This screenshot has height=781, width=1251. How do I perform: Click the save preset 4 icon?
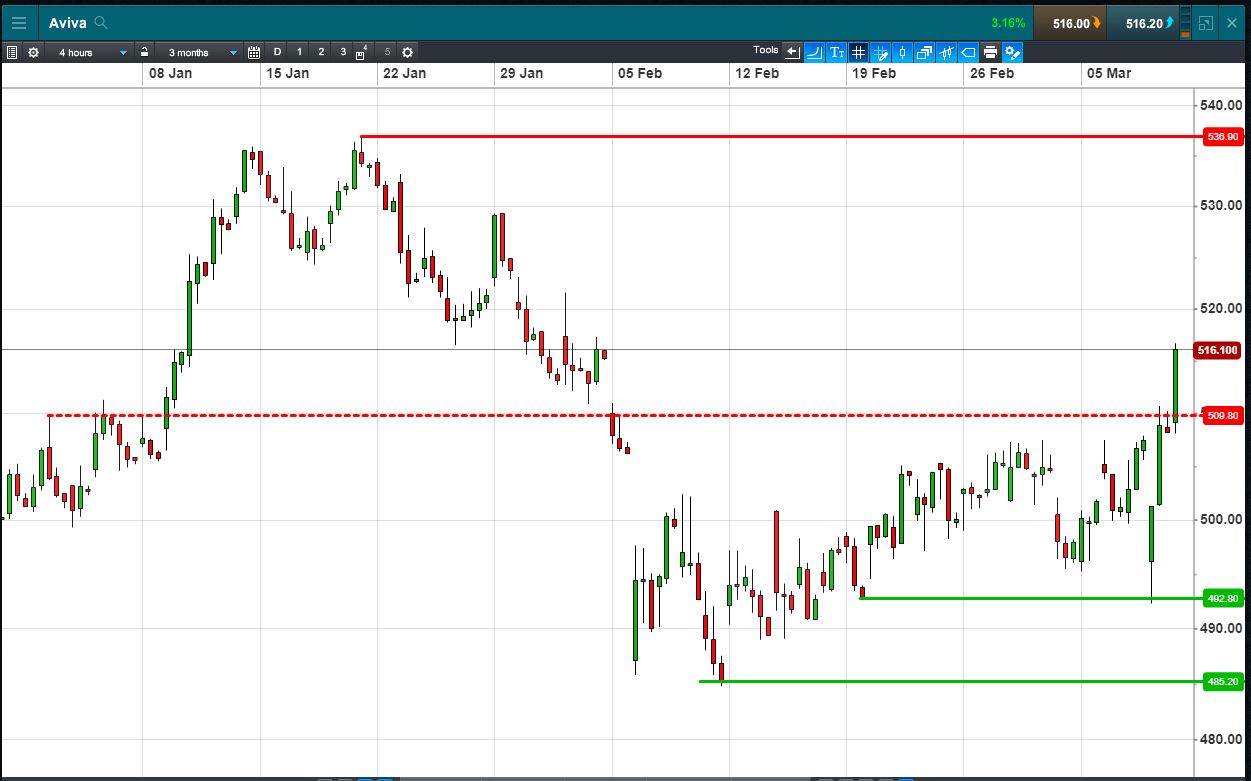(x=362, y=52)
